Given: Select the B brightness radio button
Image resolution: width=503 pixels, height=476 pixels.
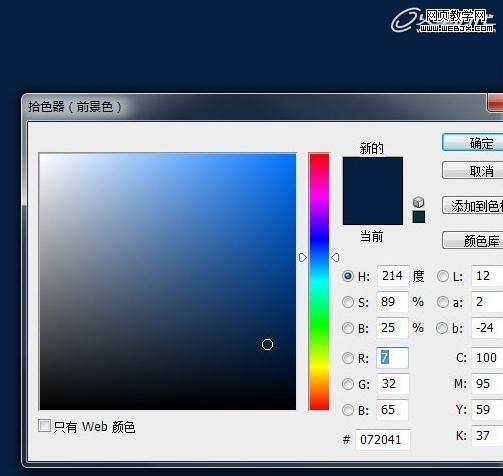Looking at the screenshot, I should 348,328.
